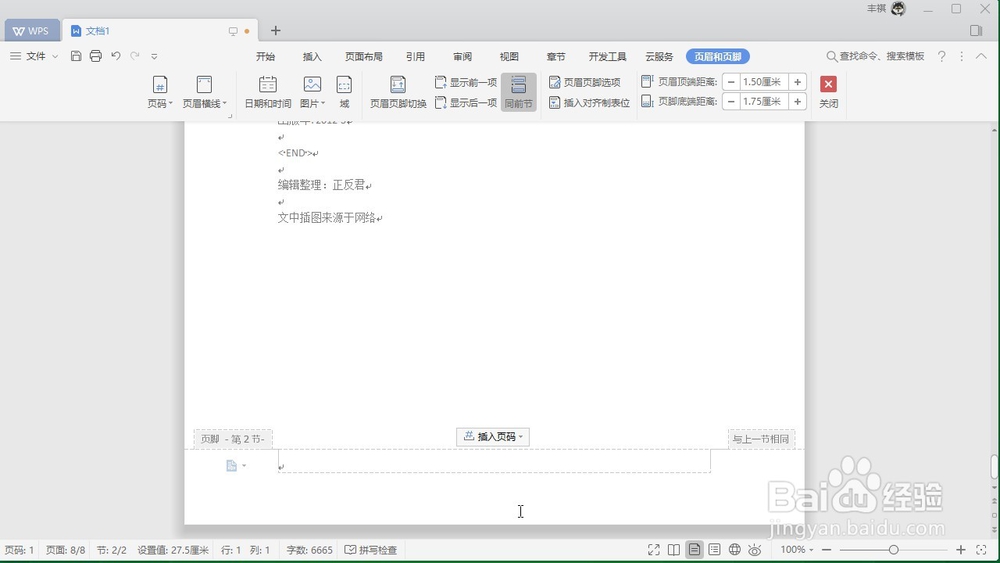Viewport: 1000px width, 563px height.
Task: Decrease header top distance value
Action: click(x=731, y=82)
